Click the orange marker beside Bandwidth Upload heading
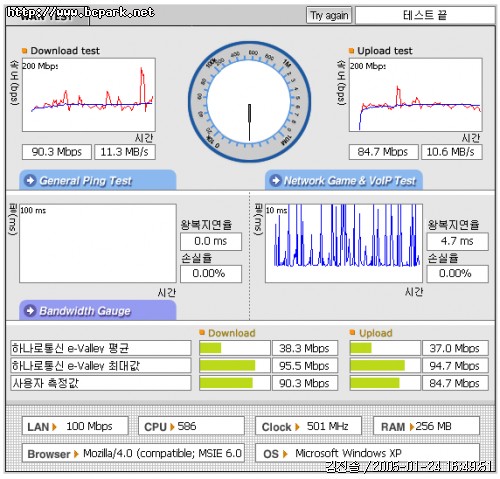500x479 pixels. pos(352,332)
